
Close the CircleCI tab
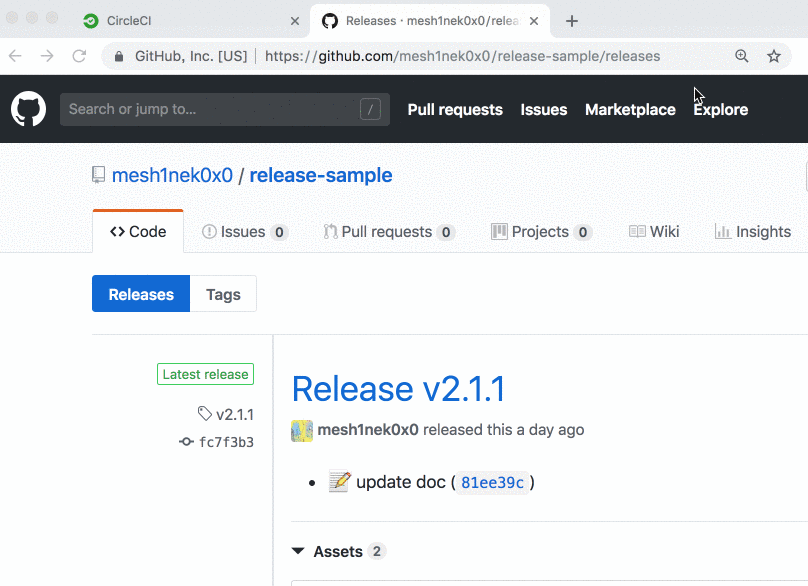click(295, 21)
